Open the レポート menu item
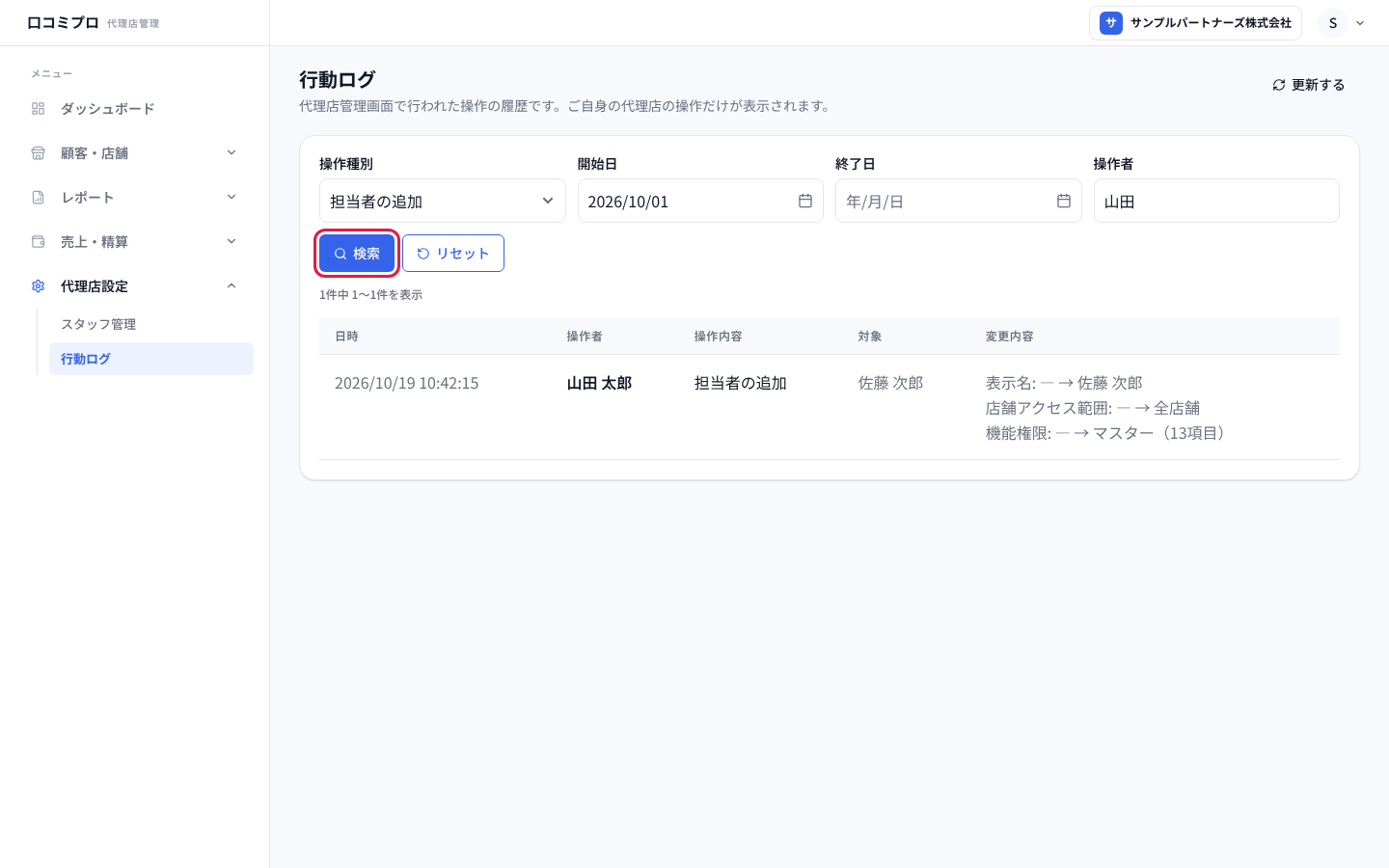The width and height of the screenshot is (1389, 868). point(134,198)
